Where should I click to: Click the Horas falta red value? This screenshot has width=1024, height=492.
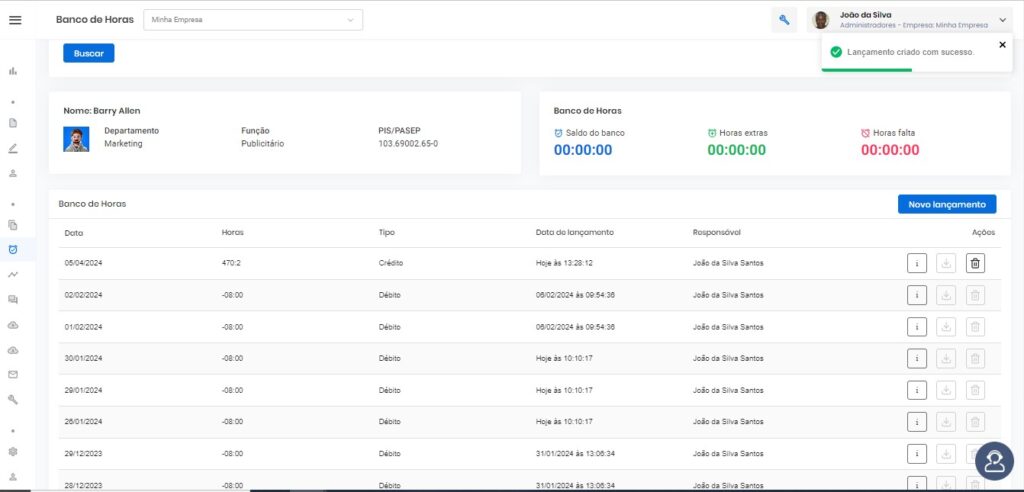890,150
